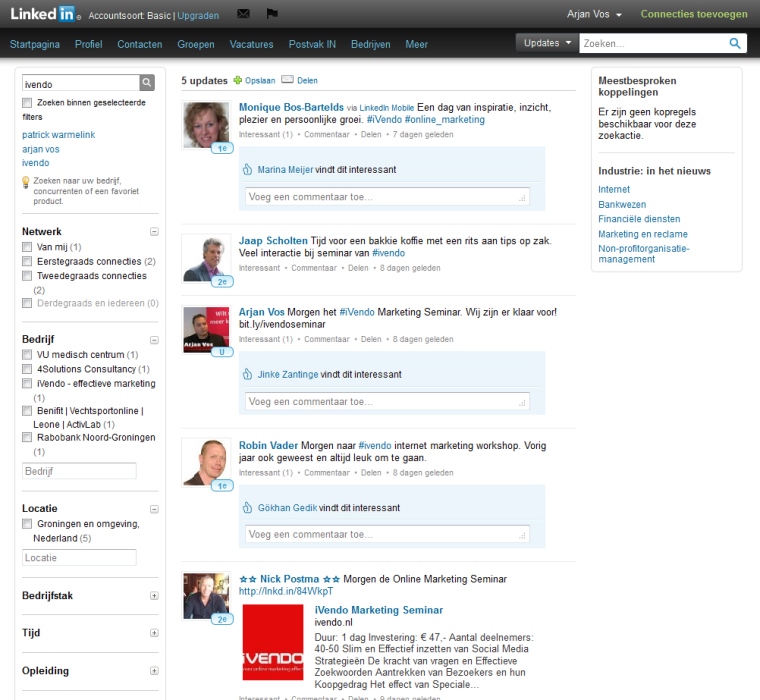Expand the Opleiding filter section
This screenshot has width=760, height=700.
[154, 671]
